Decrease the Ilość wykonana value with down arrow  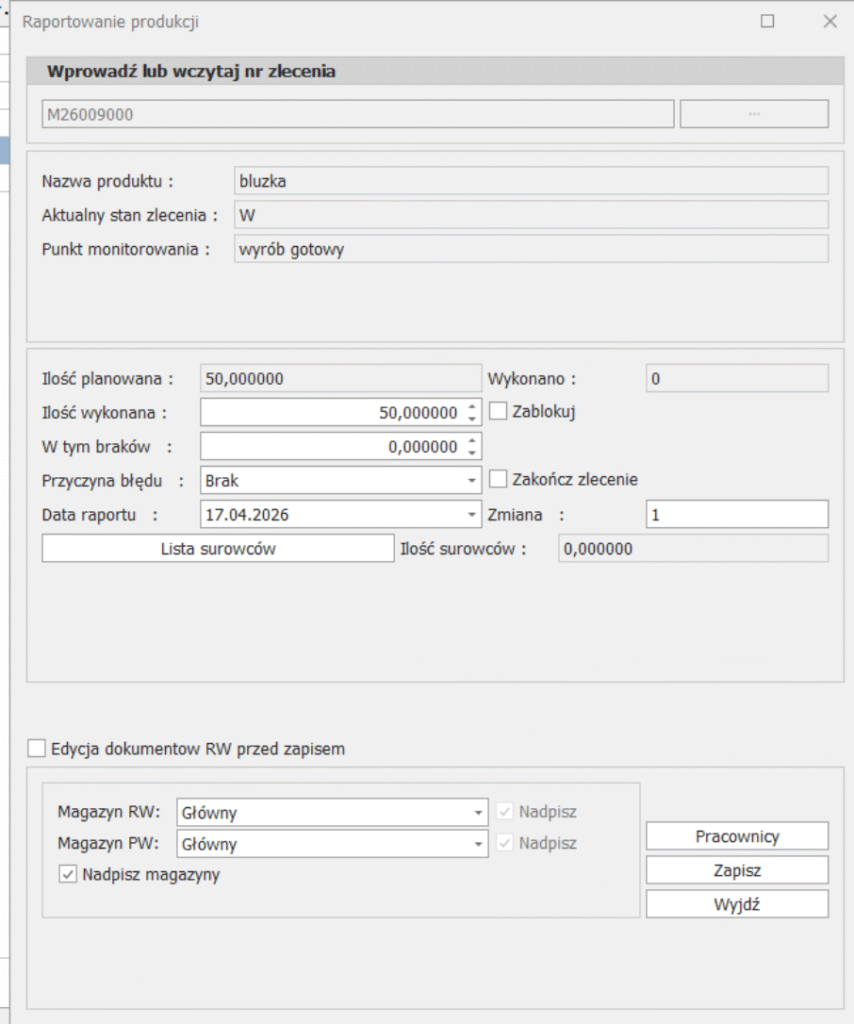(473, 418)
